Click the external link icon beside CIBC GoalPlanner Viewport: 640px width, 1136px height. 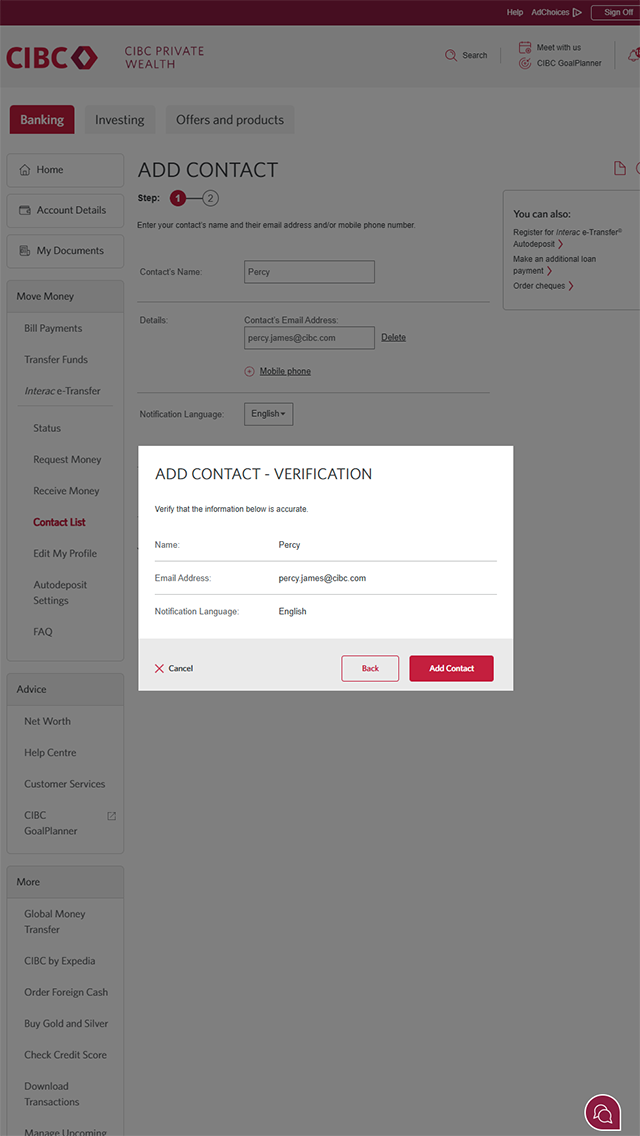[112, 816]
